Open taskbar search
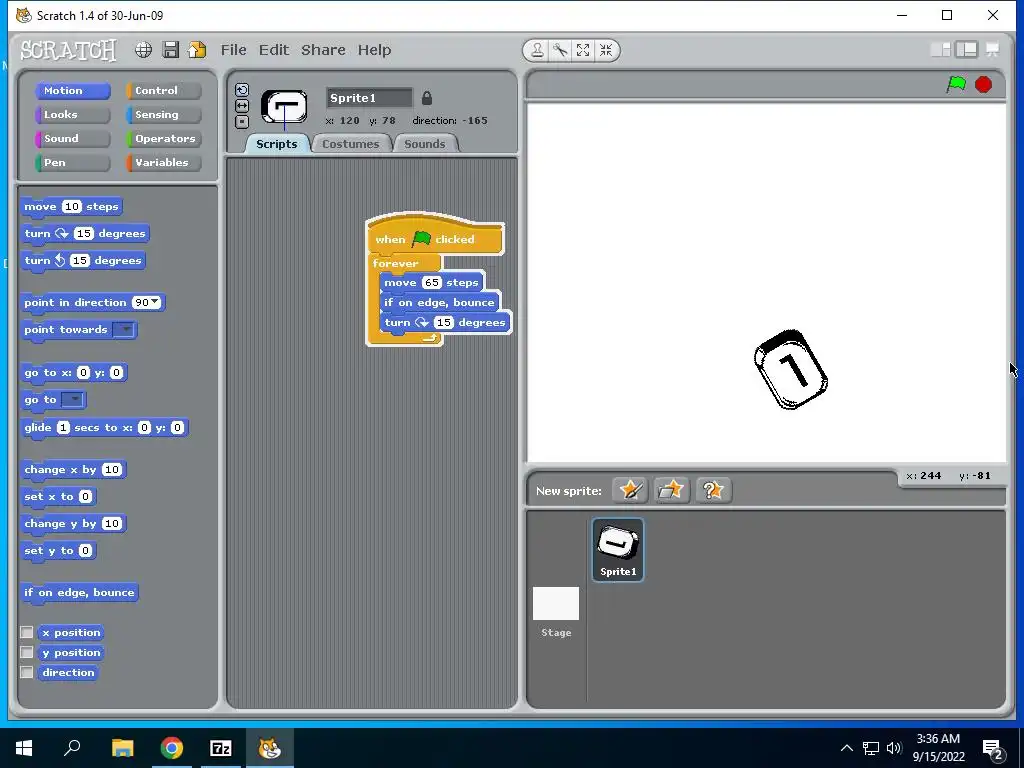 [x=72, y=748]
